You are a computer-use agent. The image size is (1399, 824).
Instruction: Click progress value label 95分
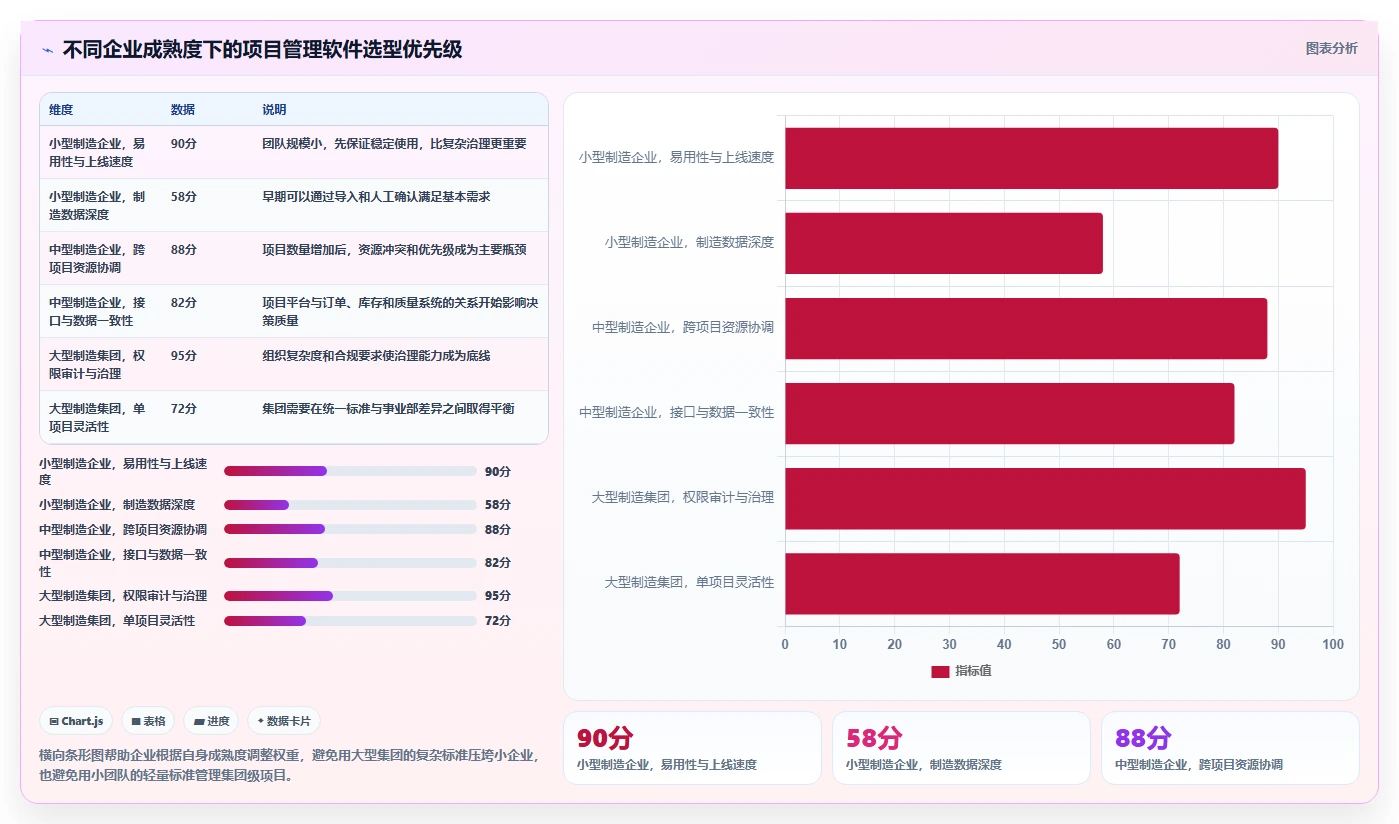click(498, 596)
